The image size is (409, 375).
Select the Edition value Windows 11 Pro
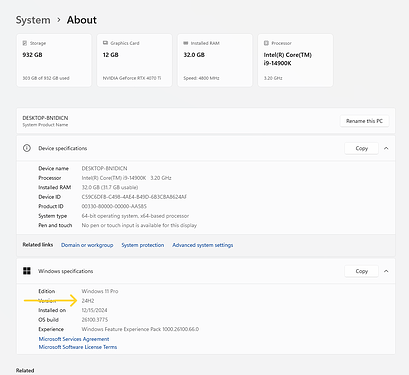click(x=100, y=291)
